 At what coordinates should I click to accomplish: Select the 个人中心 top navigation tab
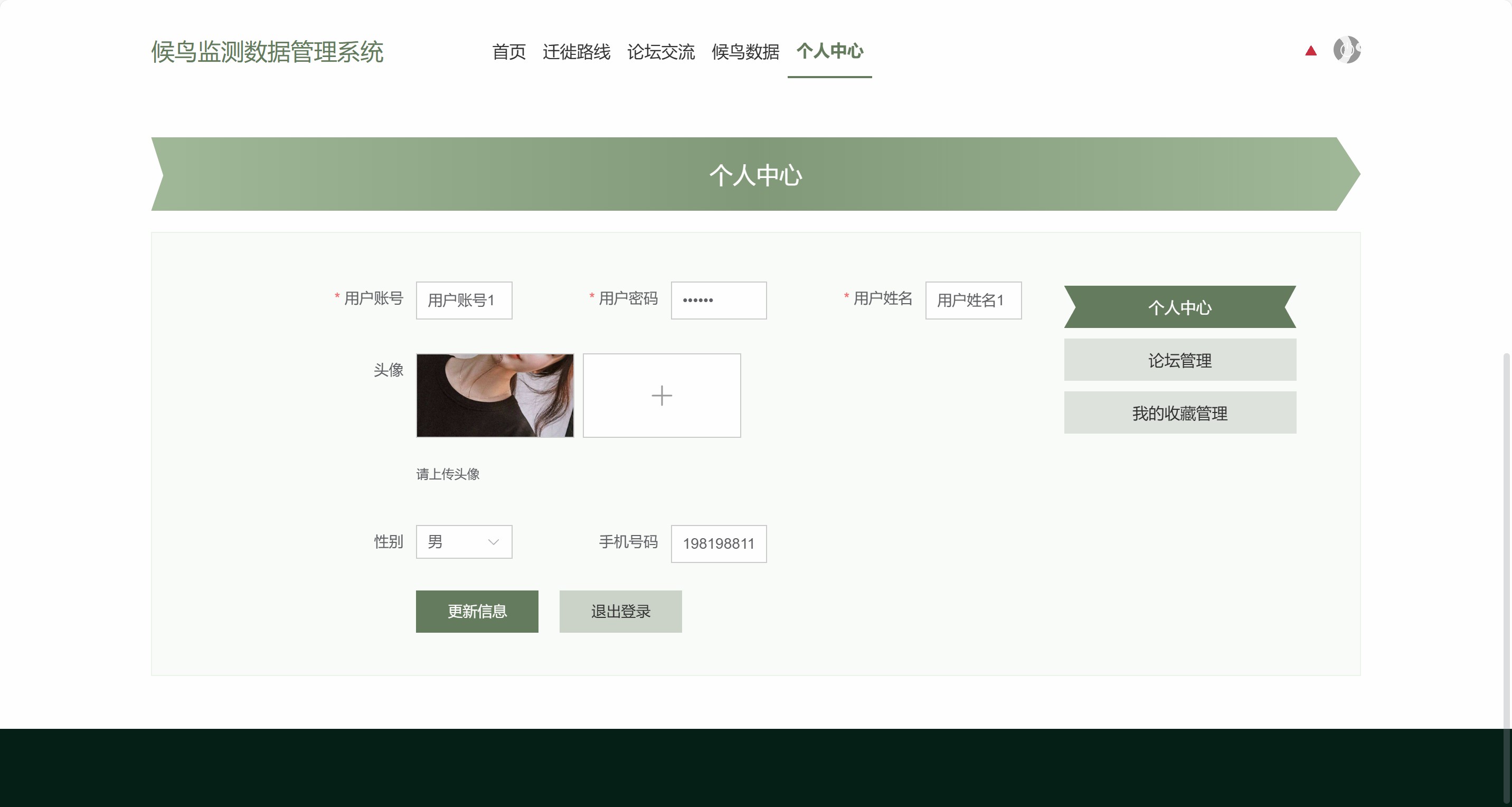click(829, 52)
